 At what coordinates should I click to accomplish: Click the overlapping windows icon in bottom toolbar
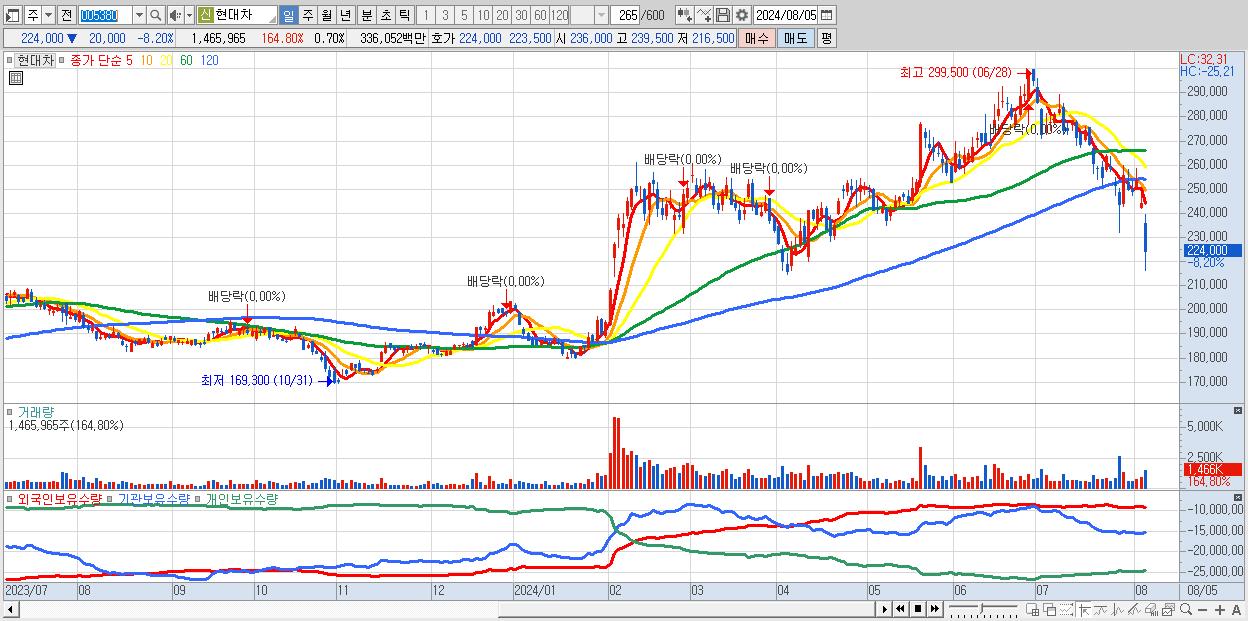(x=1050, y=610)
